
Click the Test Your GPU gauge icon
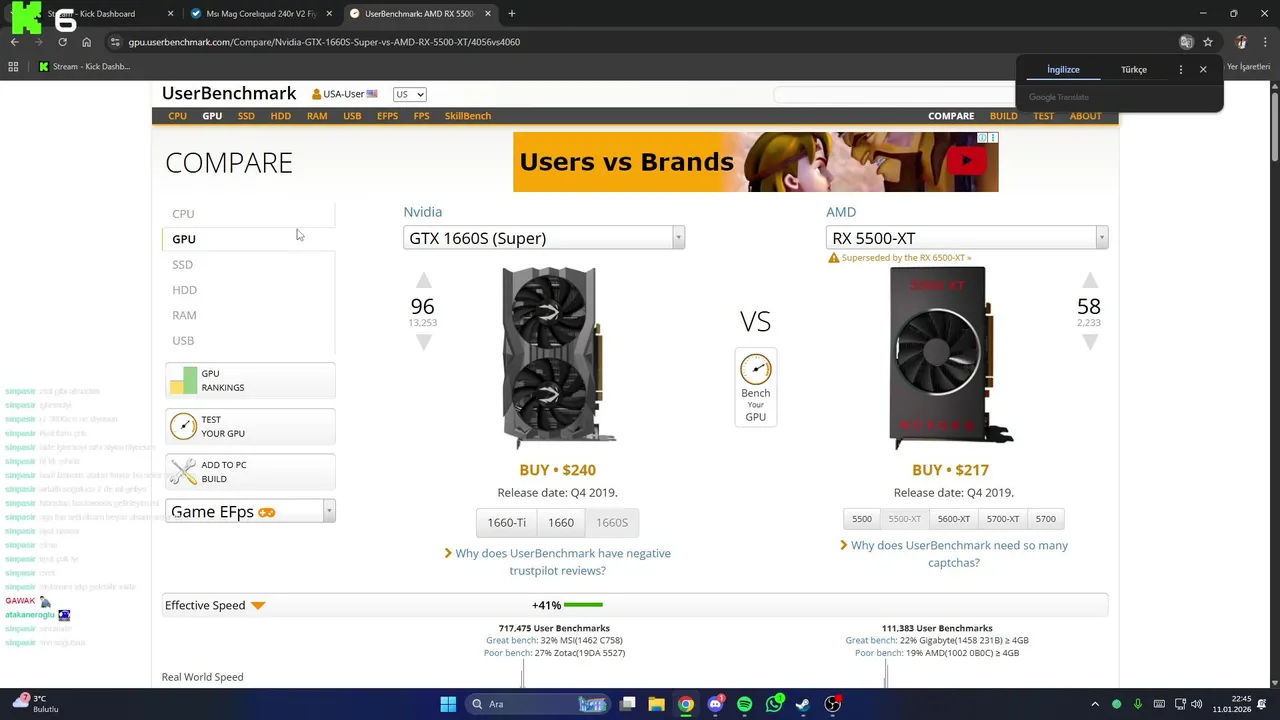point(183,427)
